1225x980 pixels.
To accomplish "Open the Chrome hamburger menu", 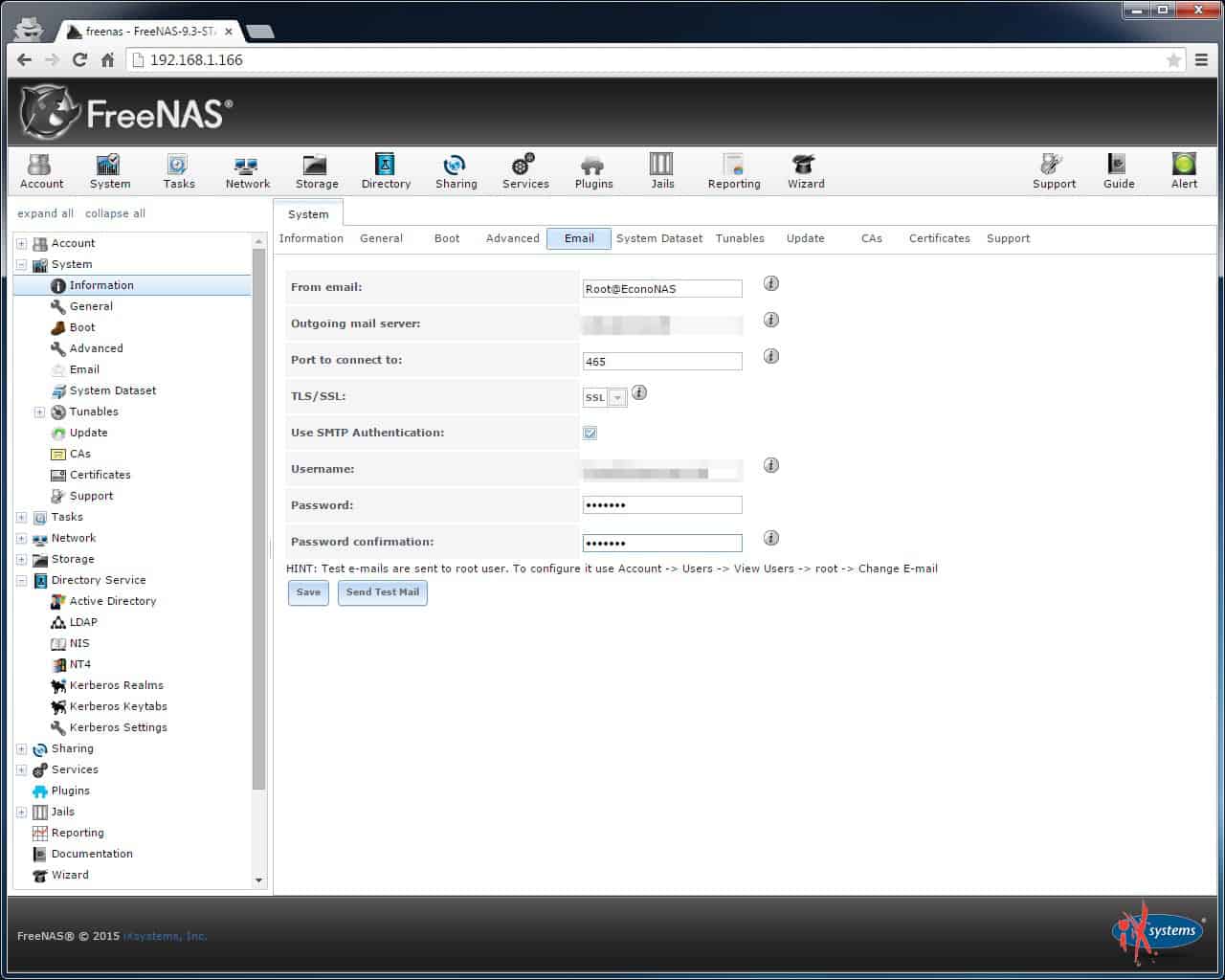I will (1201, 59).
